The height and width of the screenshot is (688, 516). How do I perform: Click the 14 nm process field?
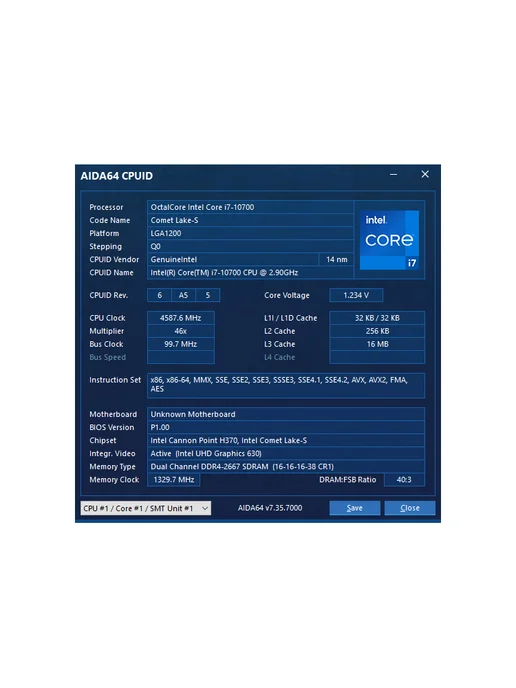point(337,259)
